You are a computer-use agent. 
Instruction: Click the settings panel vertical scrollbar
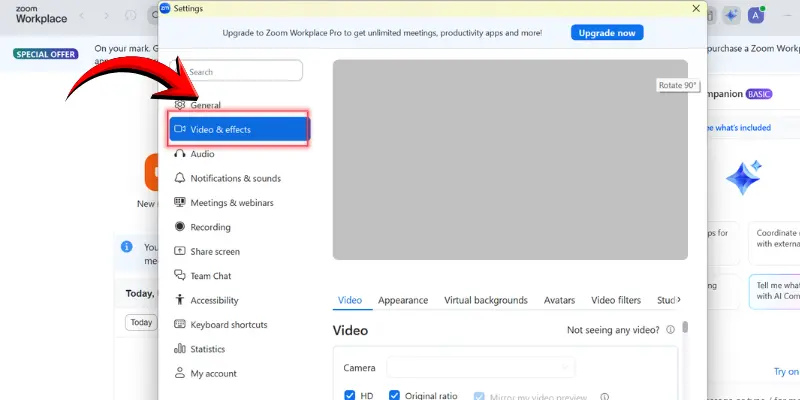tap(685, 327)
